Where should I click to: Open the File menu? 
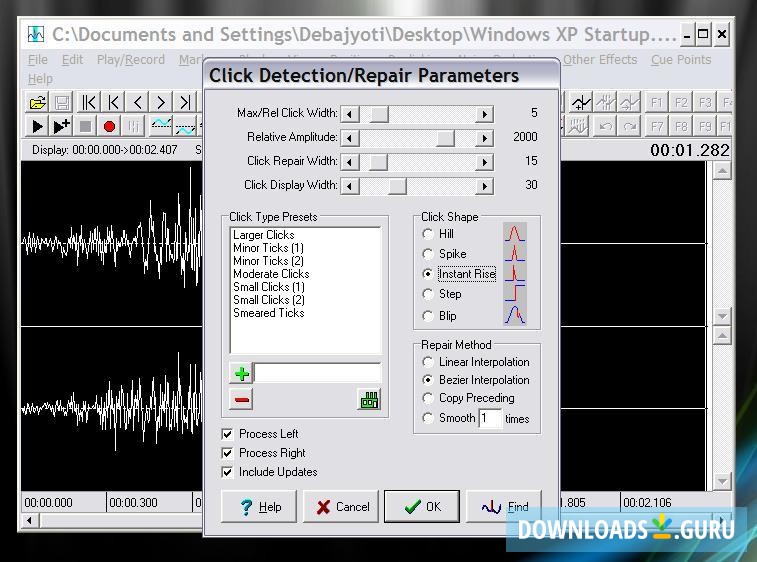pyautogui.click(x=38, y=60)
